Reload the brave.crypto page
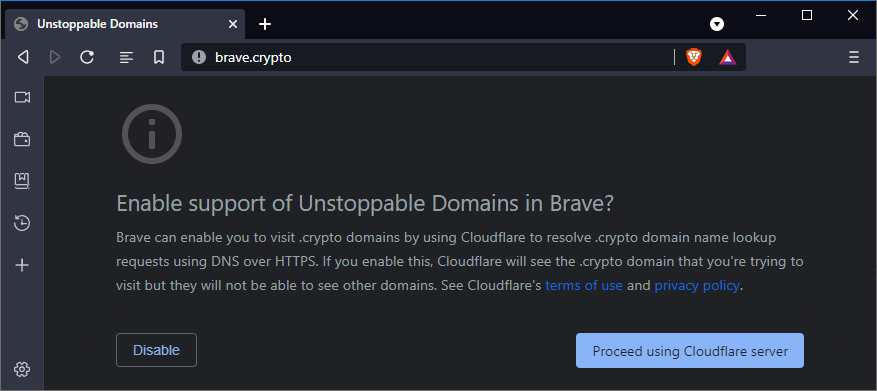The width and height of the screenshot is (877, 391). (87, 57)
